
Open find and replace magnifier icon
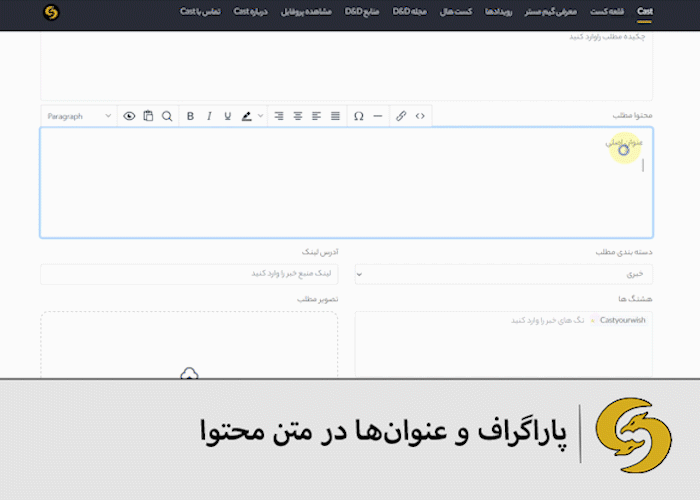167,116
